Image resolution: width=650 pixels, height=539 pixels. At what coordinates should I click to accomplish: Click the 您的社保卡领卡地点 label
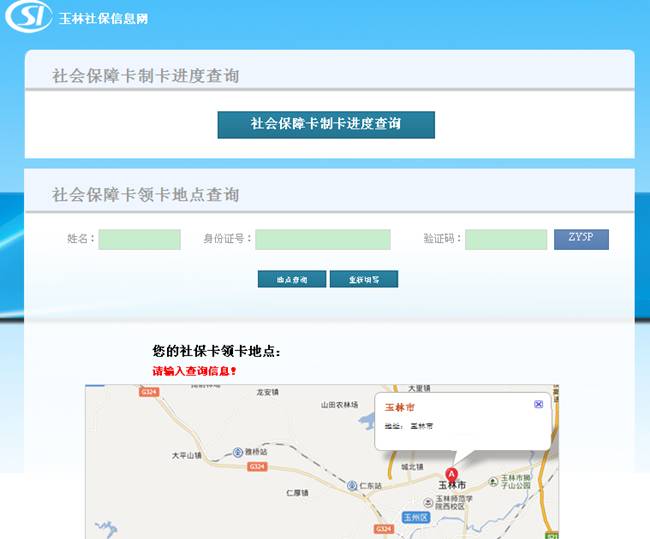(216, 351)
